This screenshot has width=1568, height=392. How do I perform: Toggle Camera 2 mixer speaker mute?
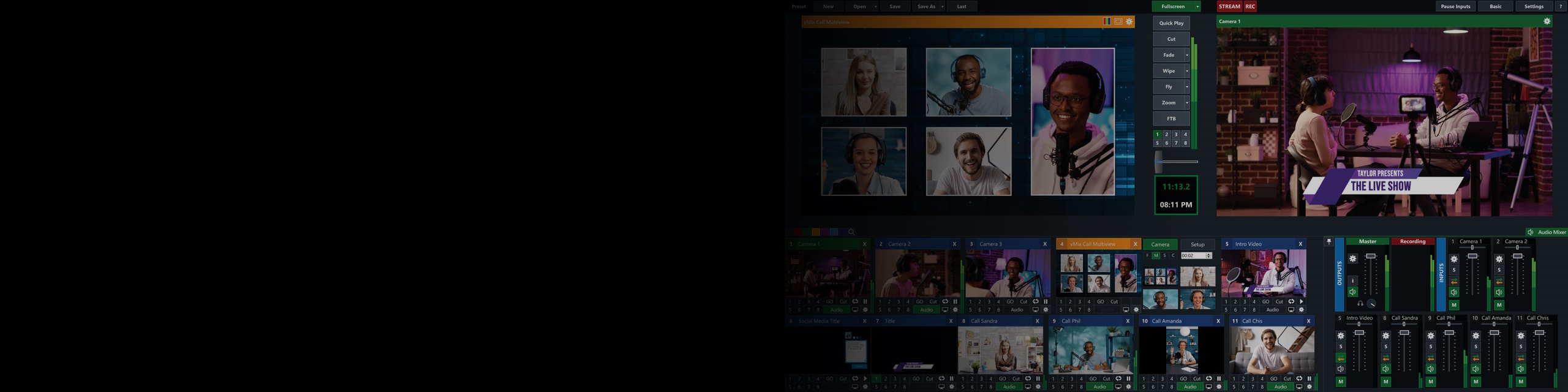(1499, 292)
